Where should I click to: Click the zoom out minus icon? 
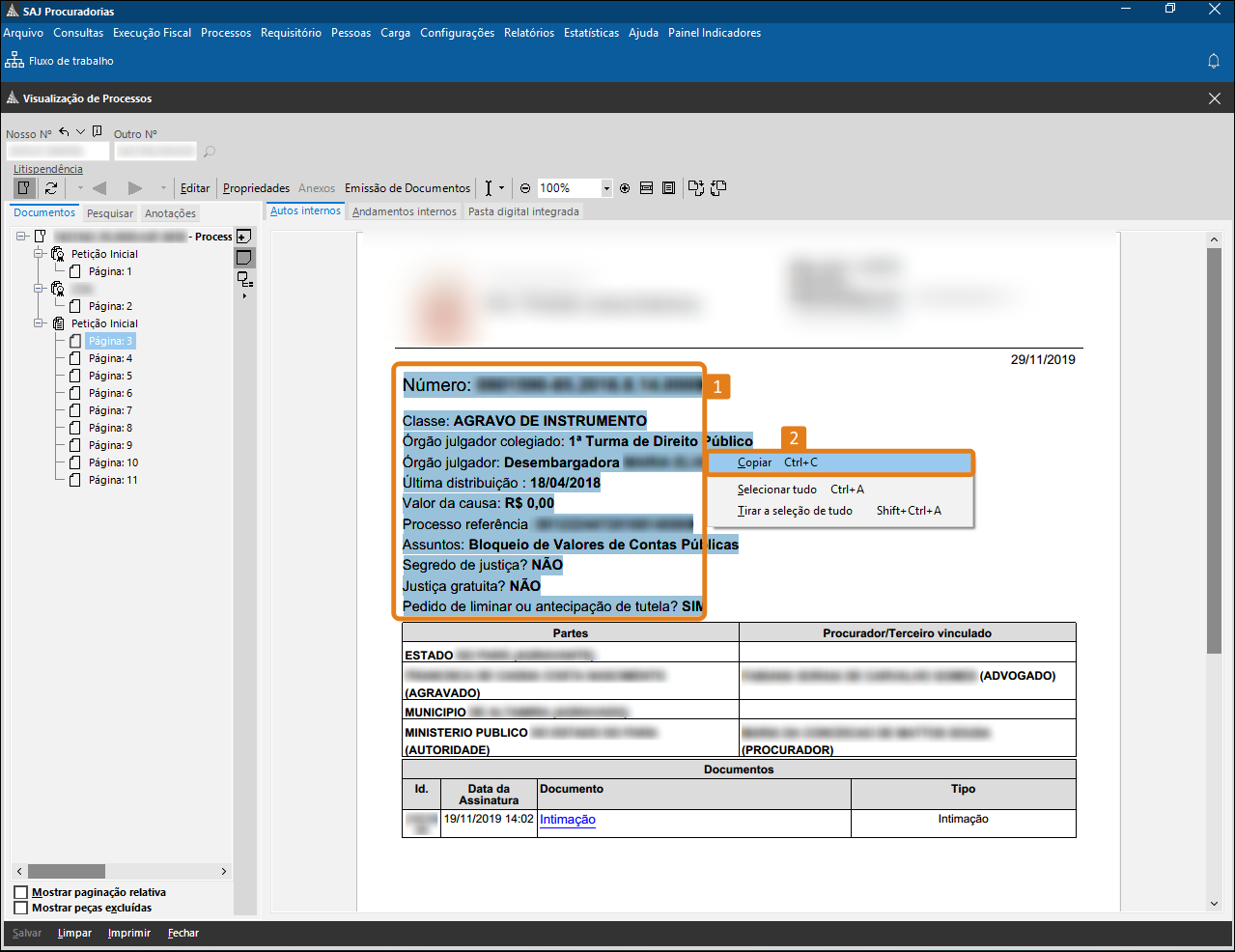click(x=525, y=188)
